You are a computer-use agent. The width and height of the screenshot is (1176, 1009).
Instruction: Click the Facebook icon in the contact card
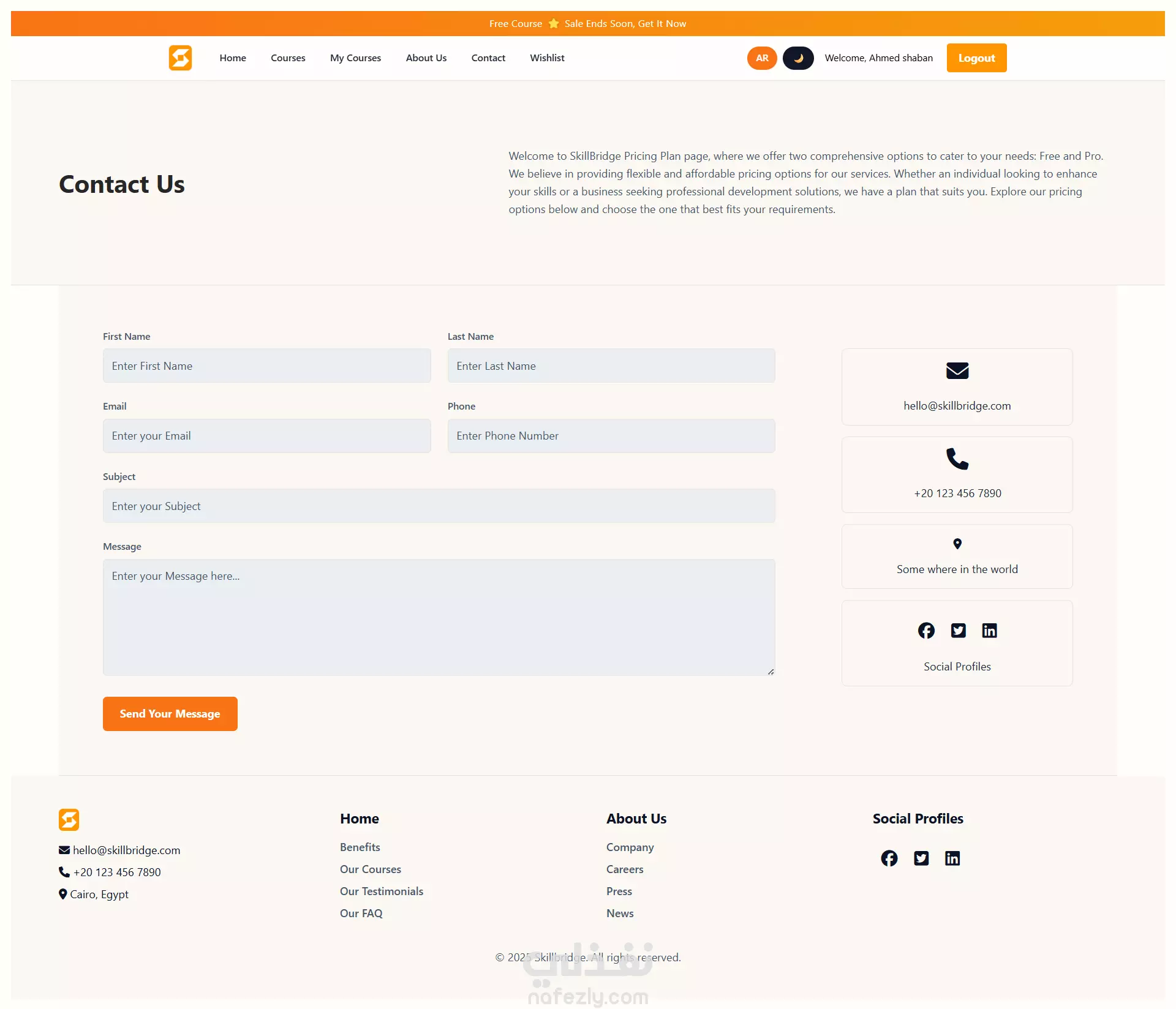(926, 631)
